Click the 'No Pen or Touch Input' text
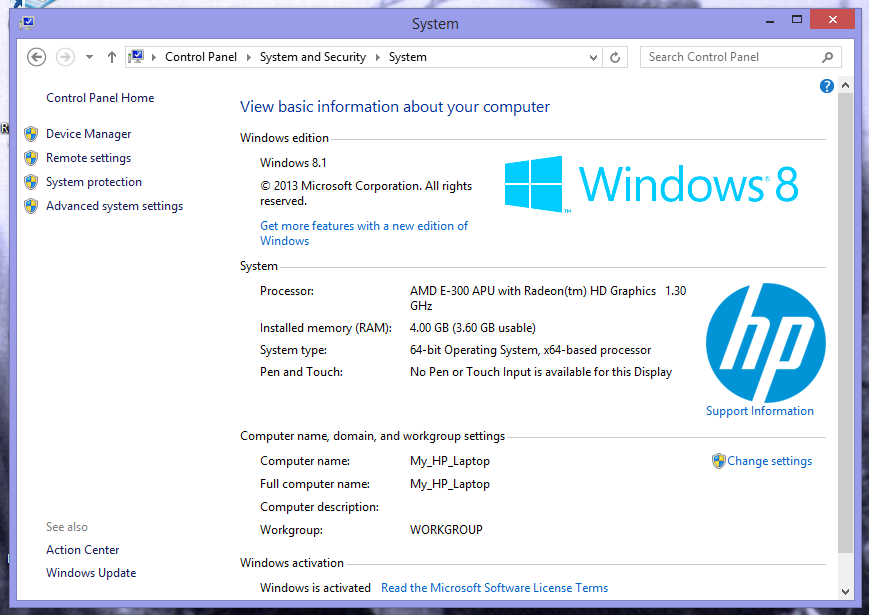 (541, 372)
